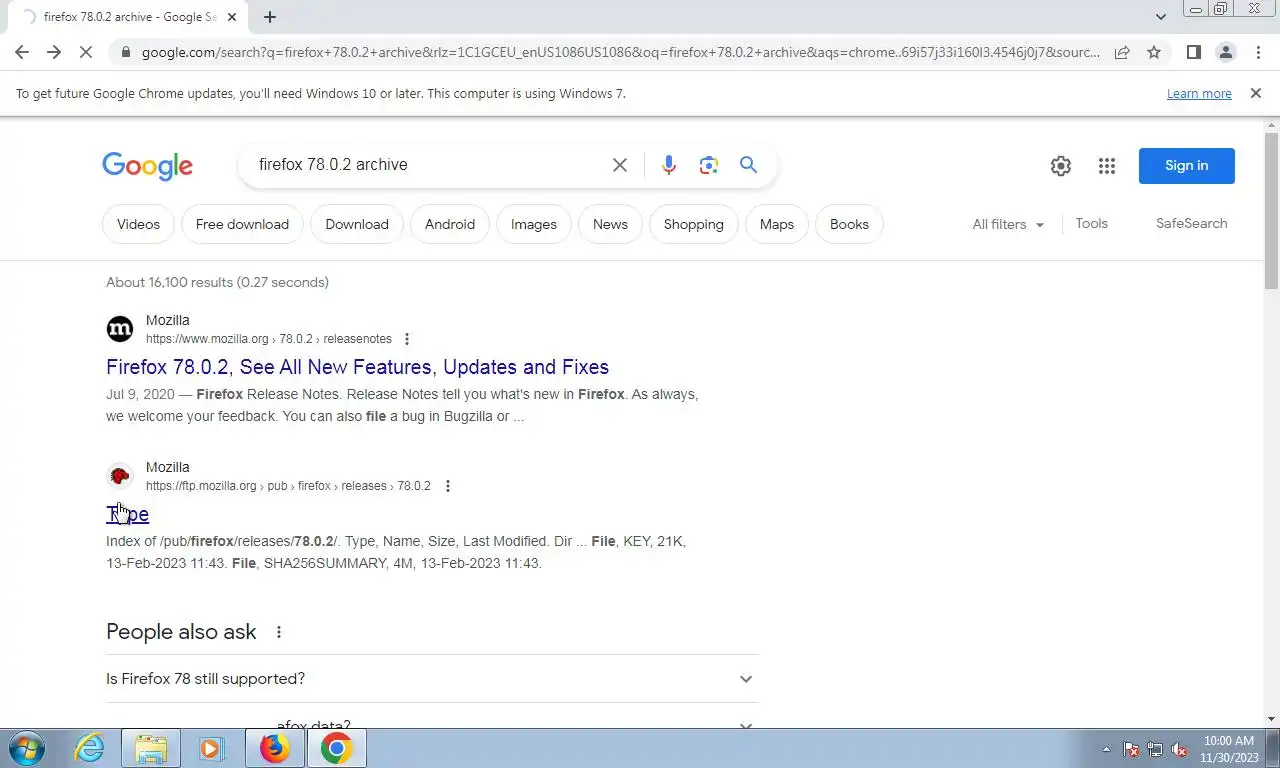This screenshot has width=1280, height=768.
Task: Open SafeSearch settings
Action: pyautogui.click(x=1191, y=223)
